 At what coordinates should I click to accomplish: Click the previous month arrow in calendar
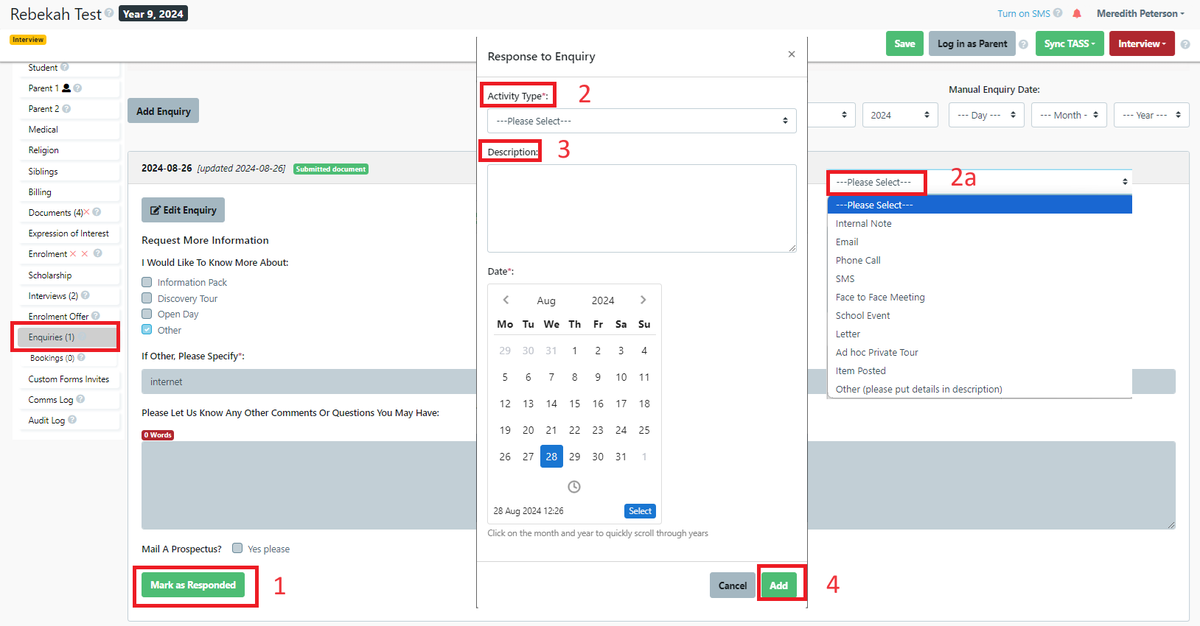[506, 300]
